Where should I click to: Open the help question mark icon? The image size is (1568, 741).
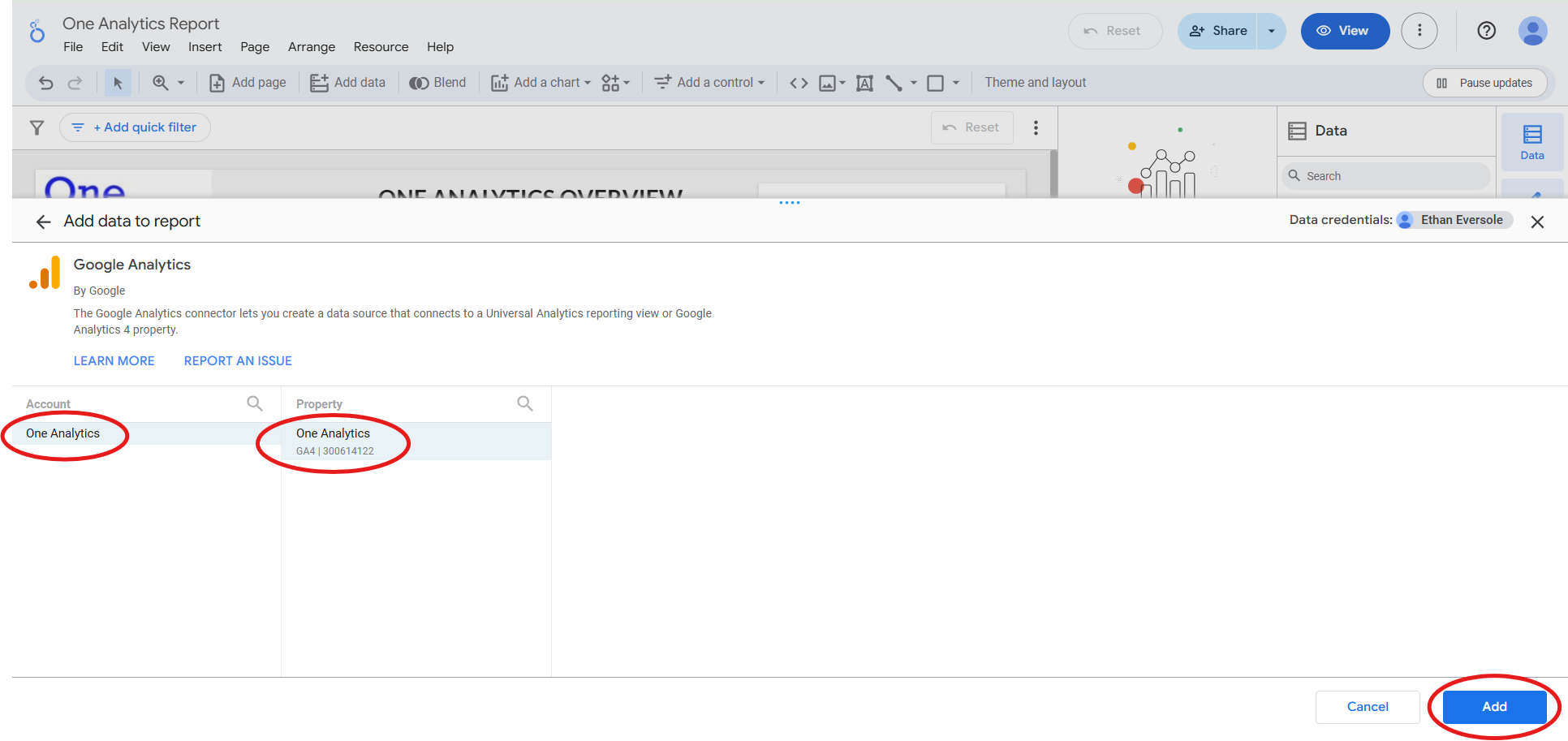click(1486, 31)
